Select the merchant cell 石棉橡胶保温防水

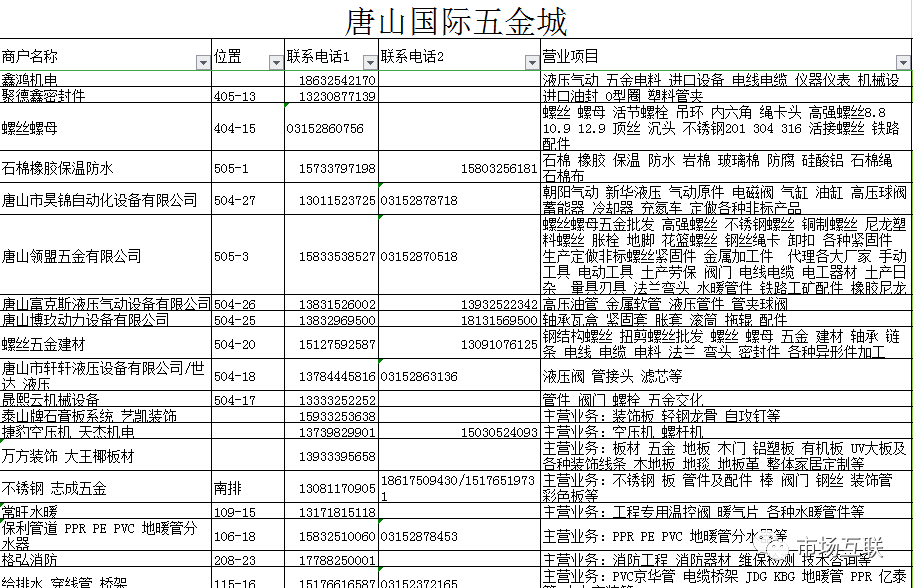pyautogui.click(x=105, y=168)
